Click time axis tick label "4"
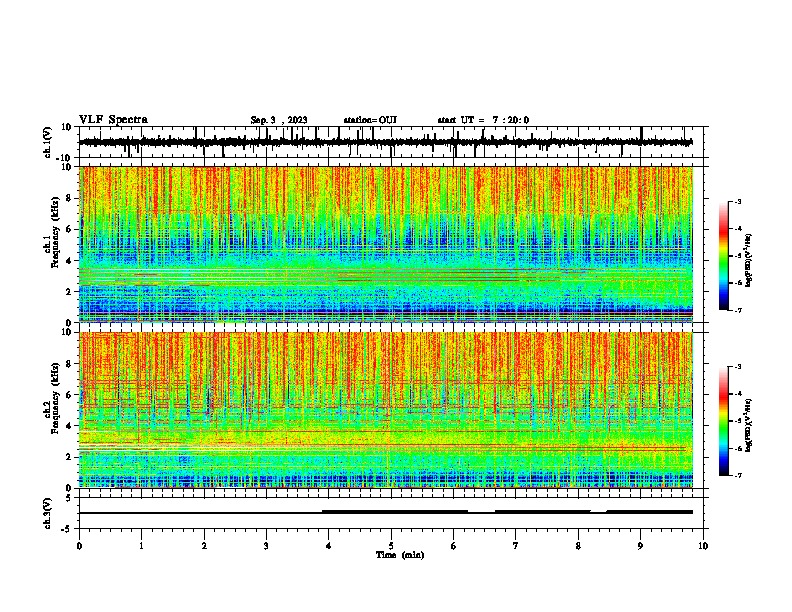The image size is (792, 612). coord(329,546)
